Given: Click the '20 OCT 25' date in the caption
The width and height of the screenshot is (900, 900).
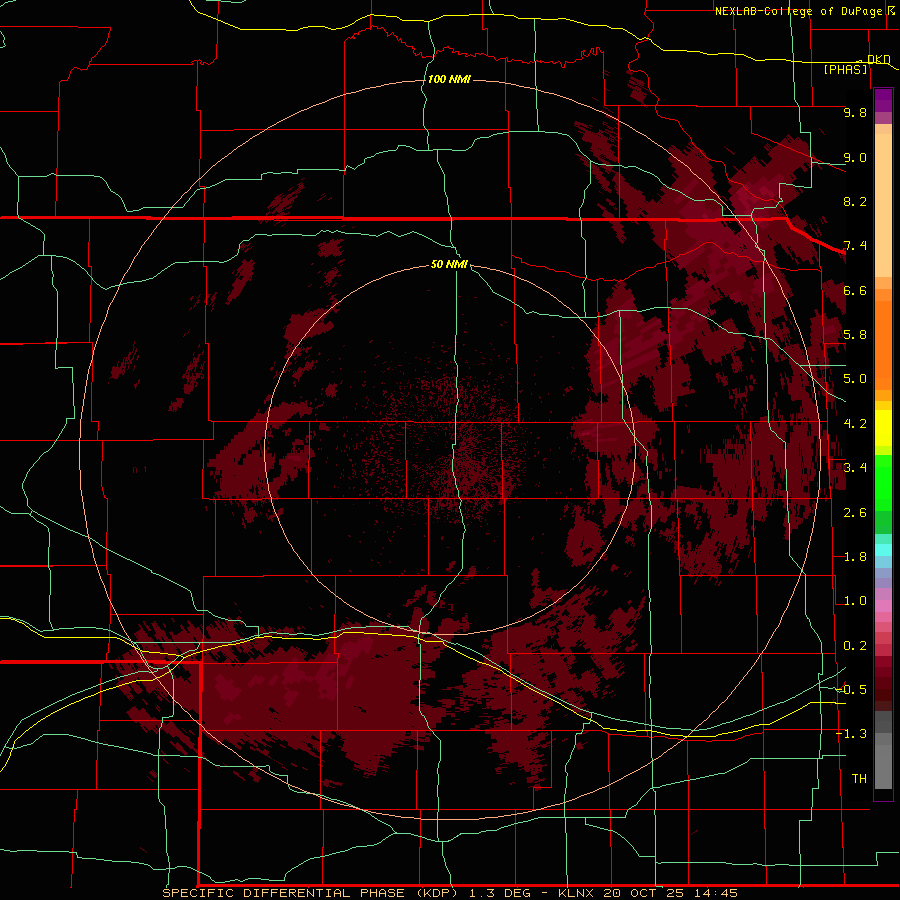Looking at the screenshot, I should coord(644,893).
